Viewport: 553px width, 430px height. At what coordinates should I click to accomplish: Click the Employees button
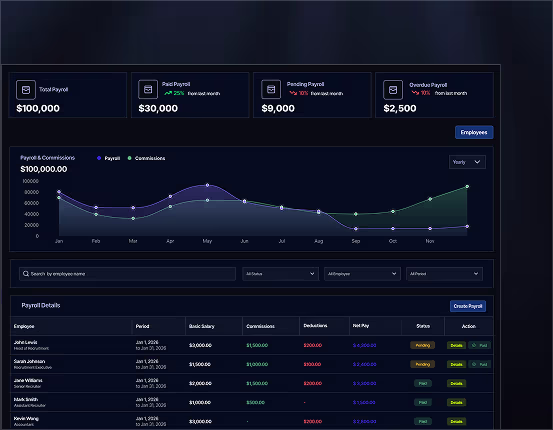coord(474,132)
